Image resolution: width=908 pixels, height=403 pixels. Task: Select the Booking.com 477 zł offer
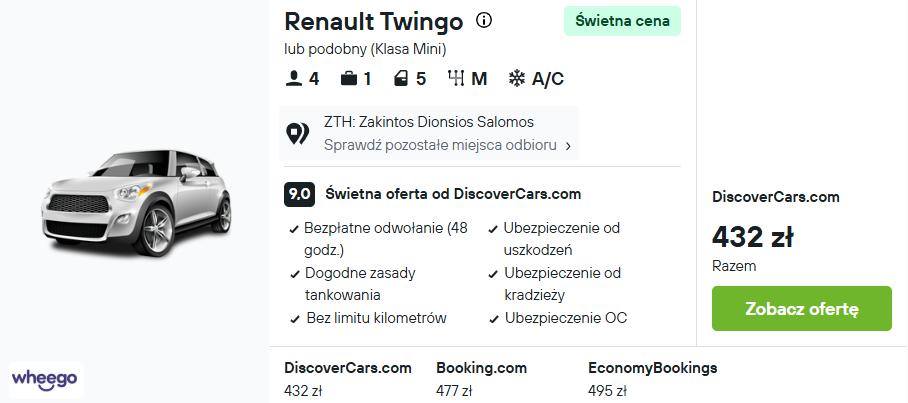click(x=481, y=379)
